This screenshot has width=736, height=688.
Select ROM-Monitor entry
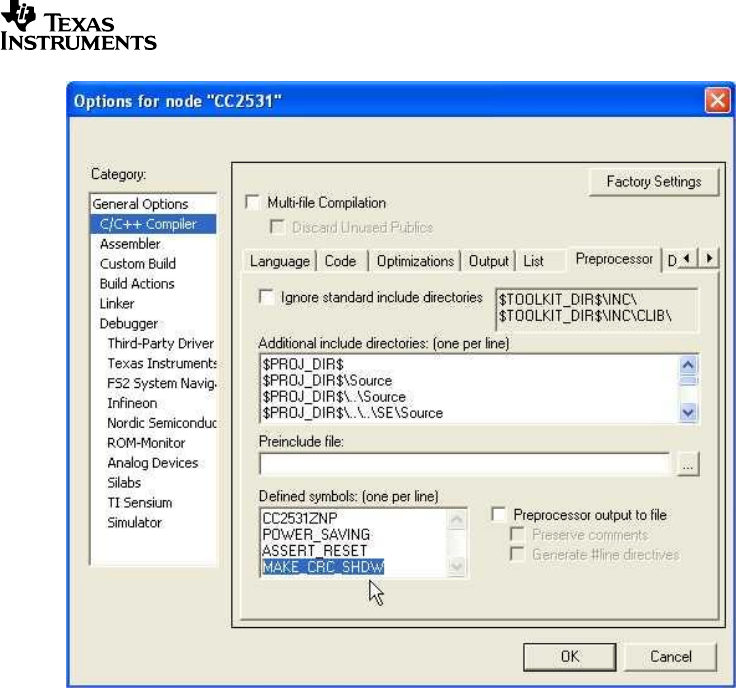(146, 443)
